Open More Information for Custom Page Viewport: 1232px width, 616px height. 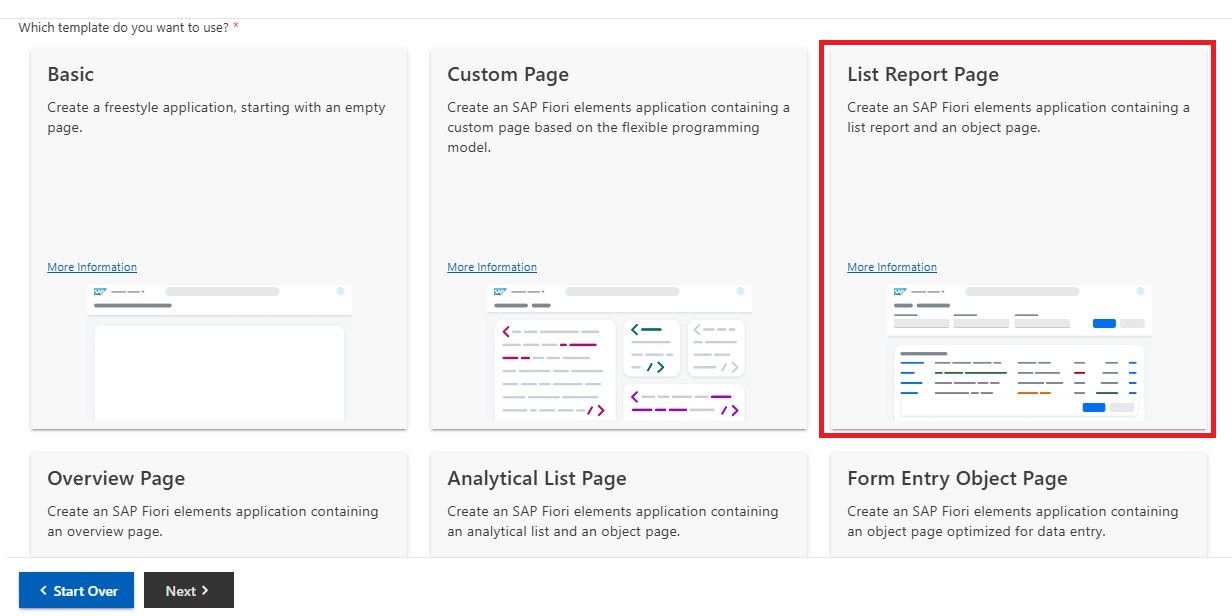tap(491, 267)
